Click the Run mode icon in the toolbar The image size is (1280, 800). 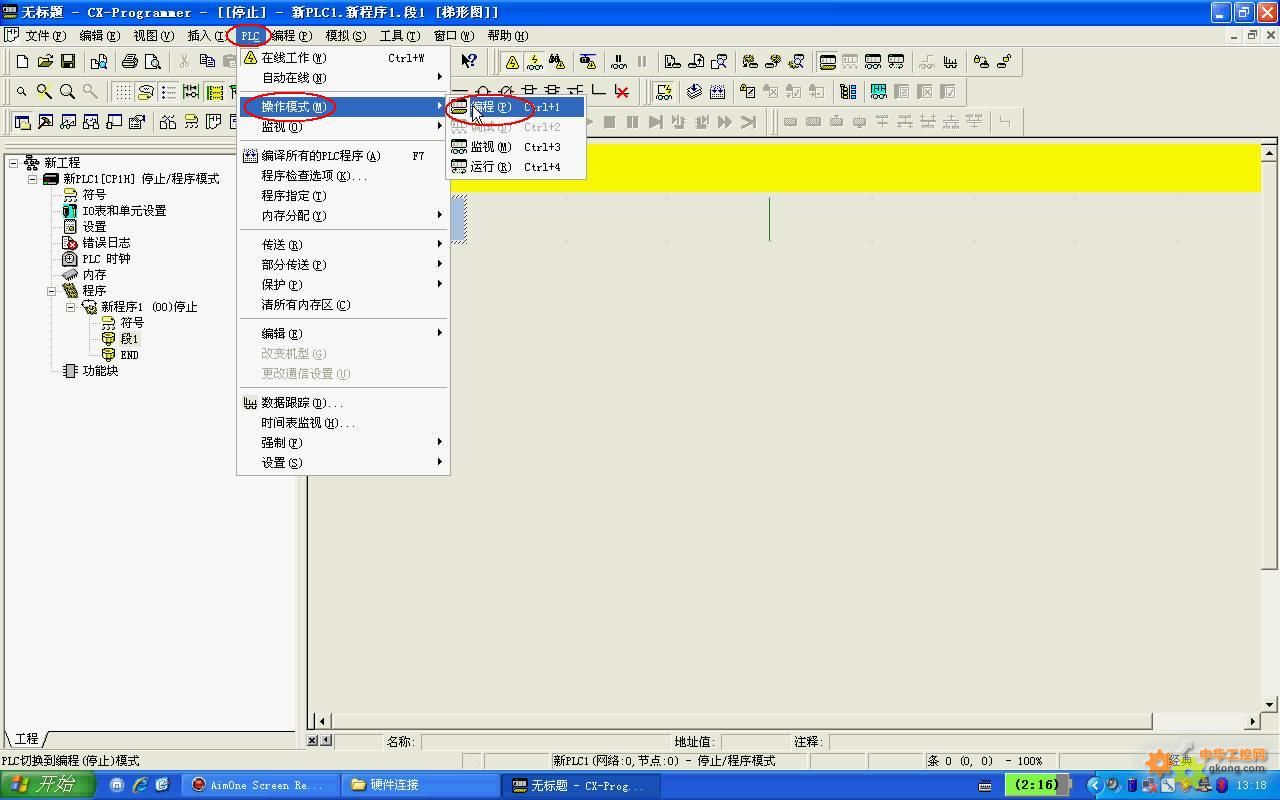[x=896, y=62]
